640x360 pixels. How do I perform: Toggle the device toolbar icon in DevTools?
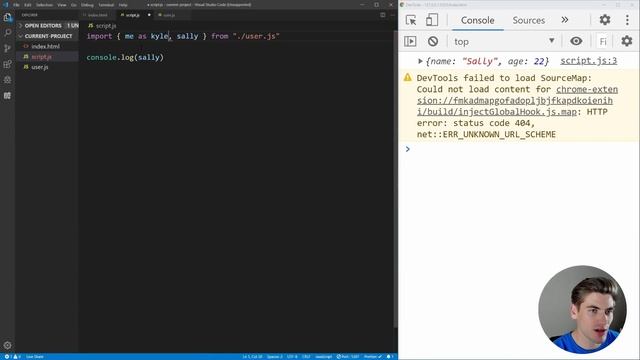coord(432,20)
